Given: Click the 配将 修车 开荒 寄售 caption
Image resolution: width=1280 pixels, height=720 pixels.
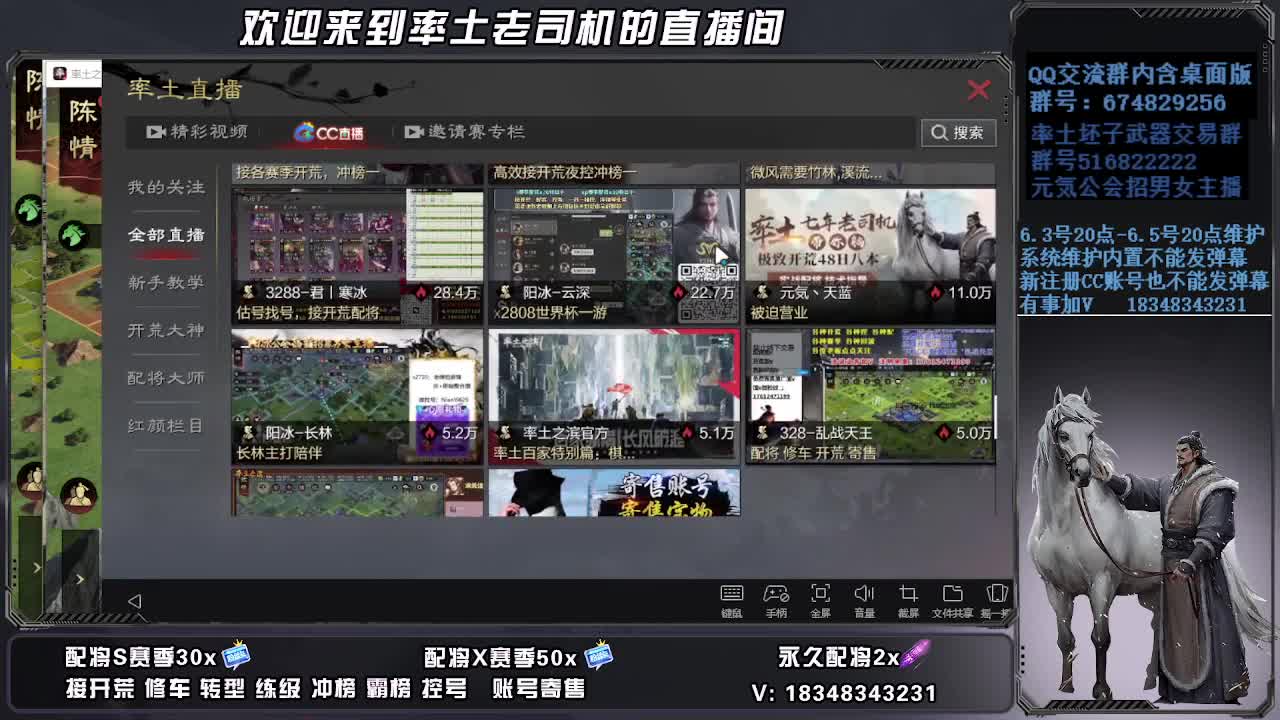Looking at the screenshot, I should click(813, 453).
